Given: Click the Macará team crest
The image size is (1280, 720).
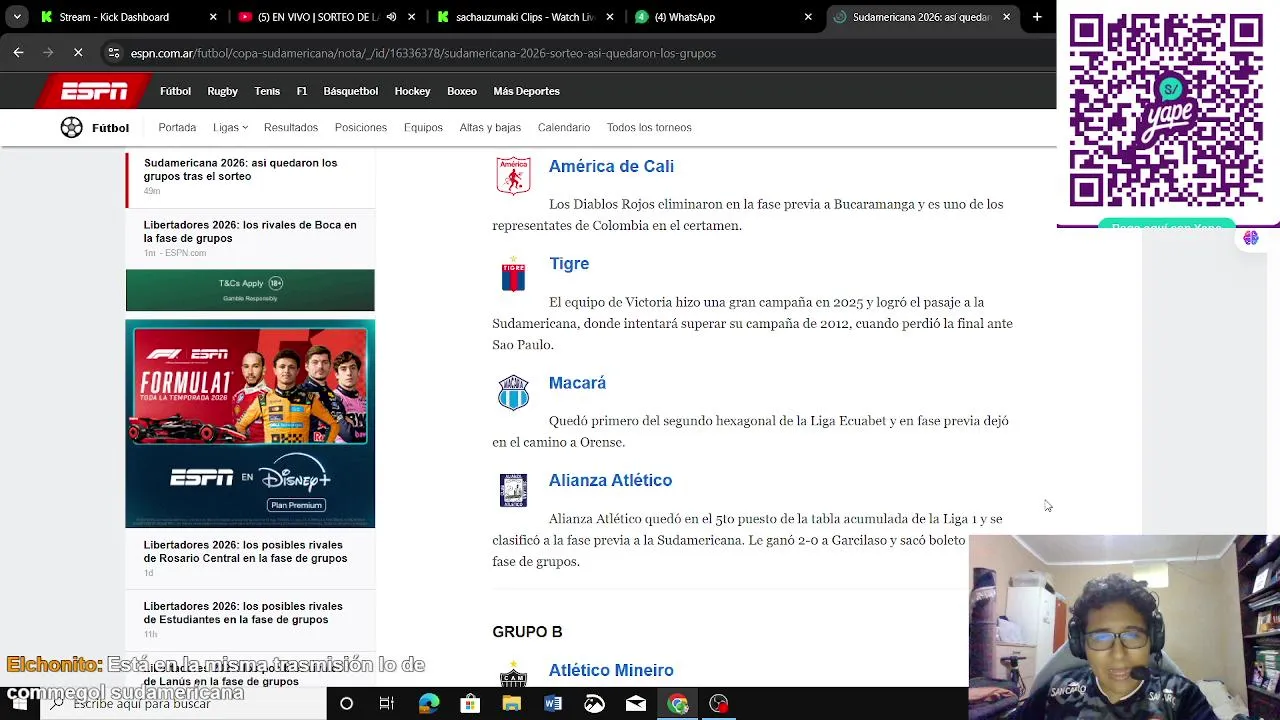Looking at the screenshot, I should [513, 392].
